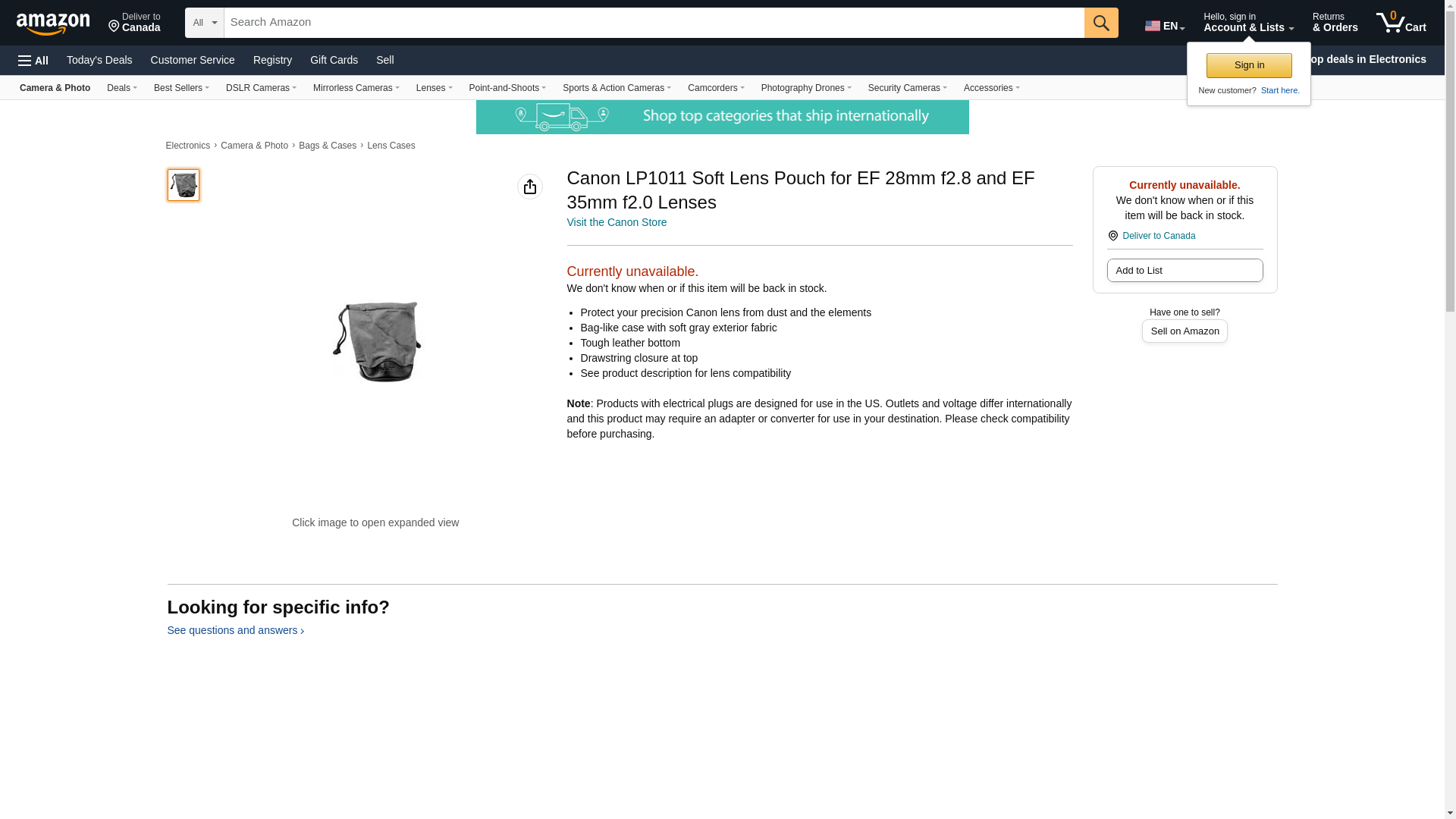The image size is (1456, 819).
Task: Open See questions and answers link
Action: [x=235, y=630]
